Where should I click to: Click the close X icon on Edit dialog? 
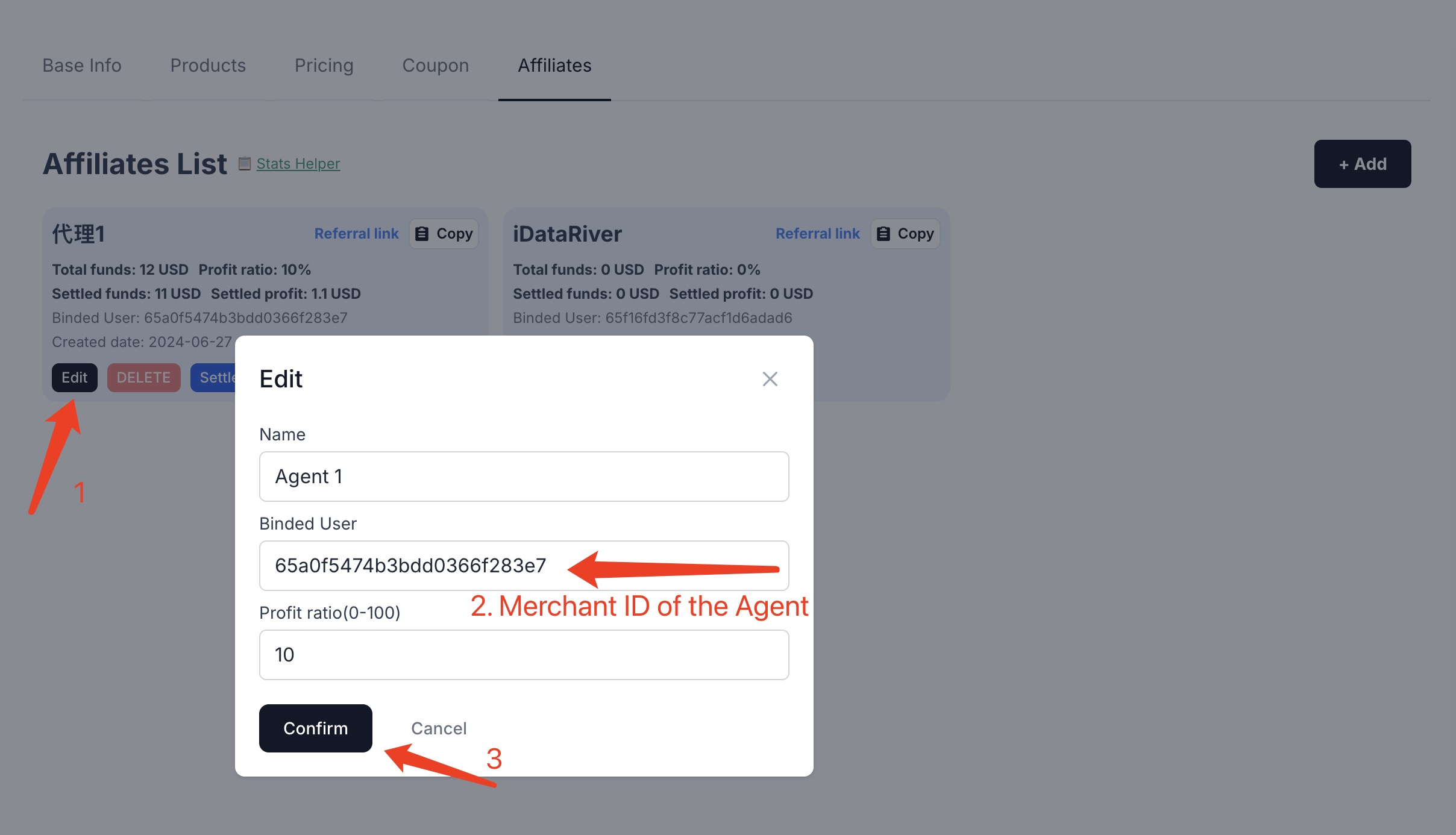point(770,378)
